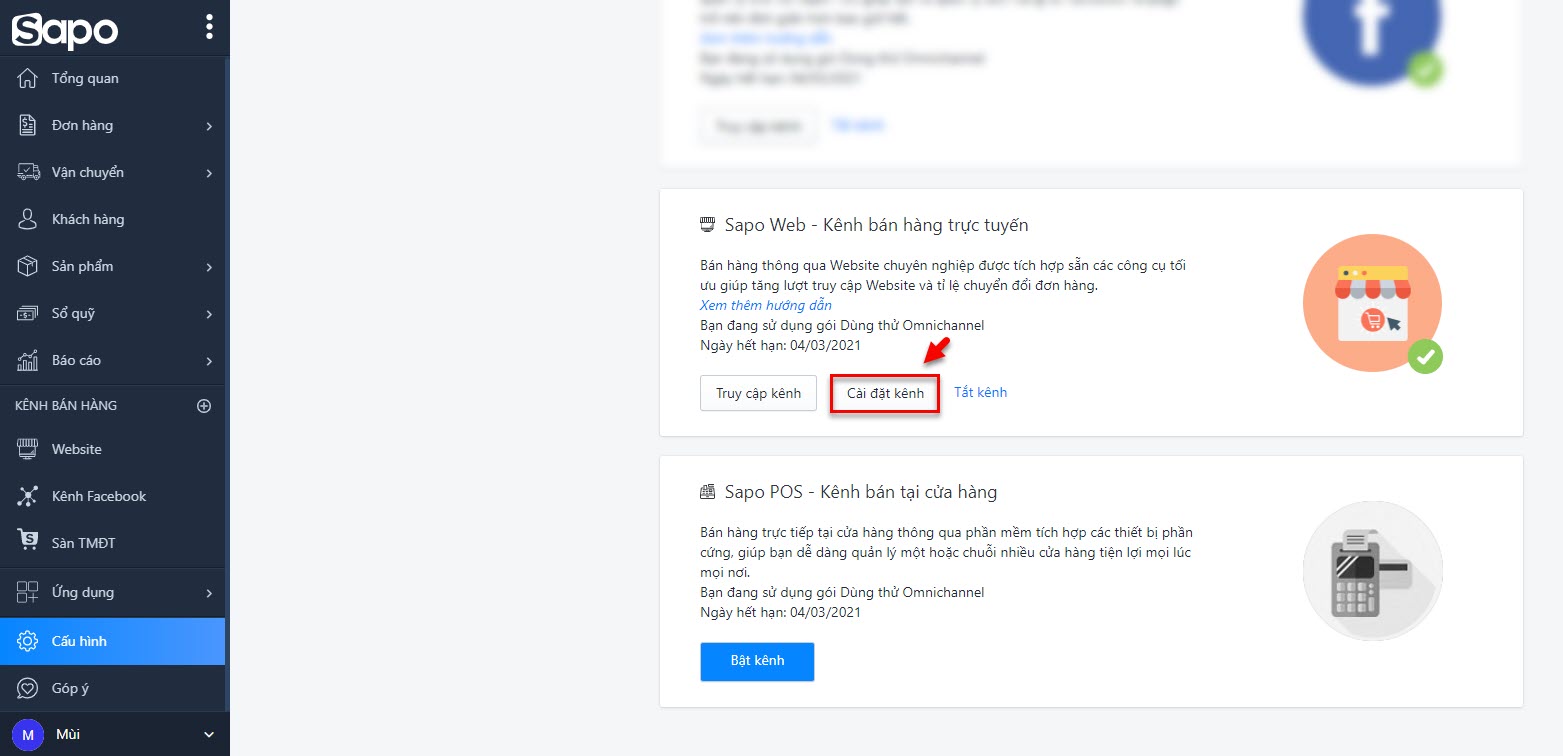1563x756 pixels.
Task: Click the Đơn hàng receipt icon
Action: tap(28, 125)
